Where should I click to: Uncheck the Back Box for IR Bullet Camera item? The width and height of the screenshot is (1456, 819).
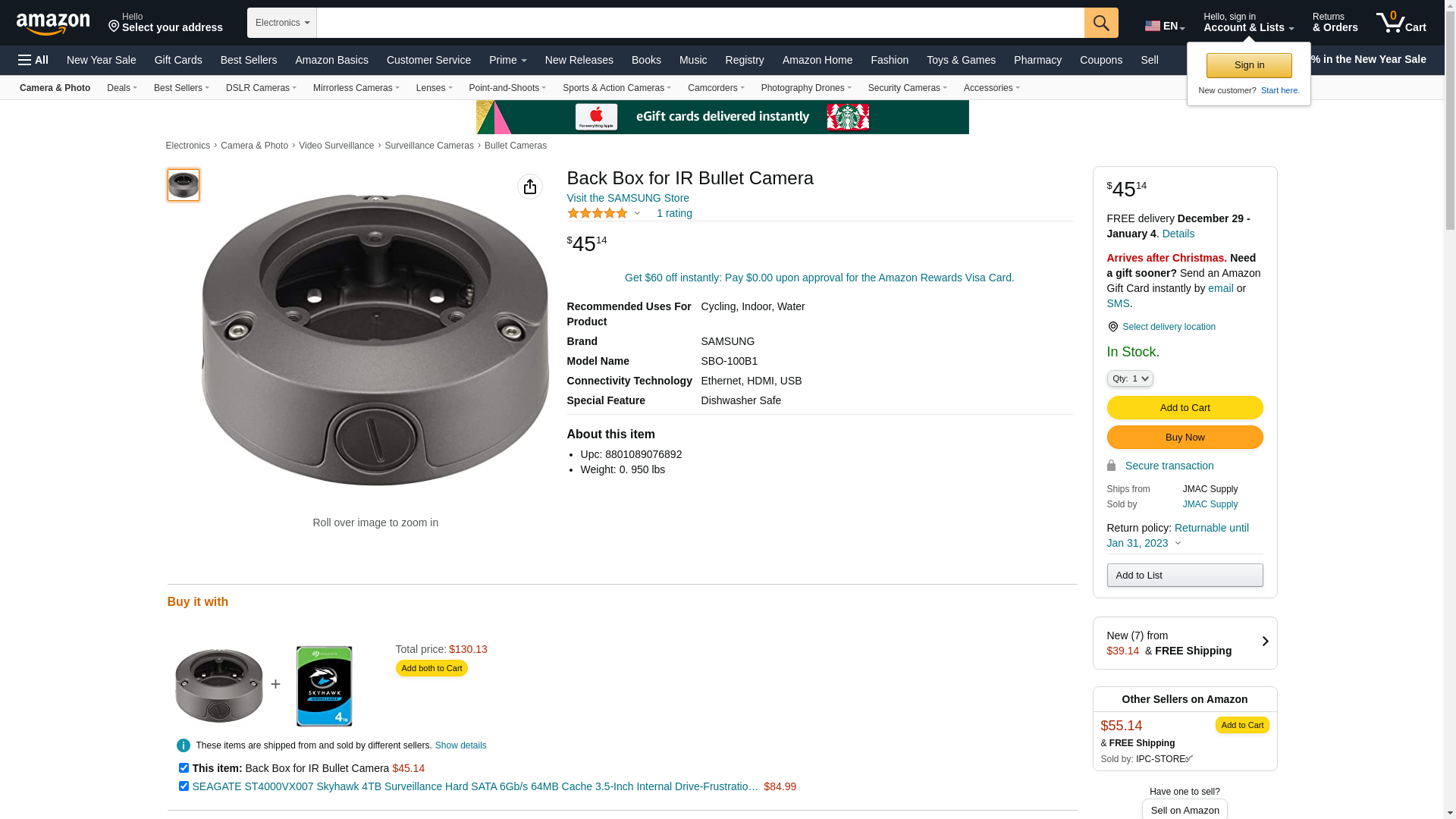(184, 768)
